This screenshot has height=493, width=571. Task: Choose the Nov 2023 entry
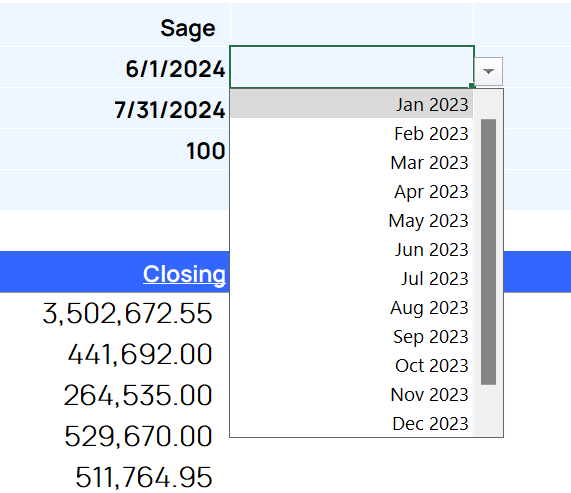click(x=351, y=394)
